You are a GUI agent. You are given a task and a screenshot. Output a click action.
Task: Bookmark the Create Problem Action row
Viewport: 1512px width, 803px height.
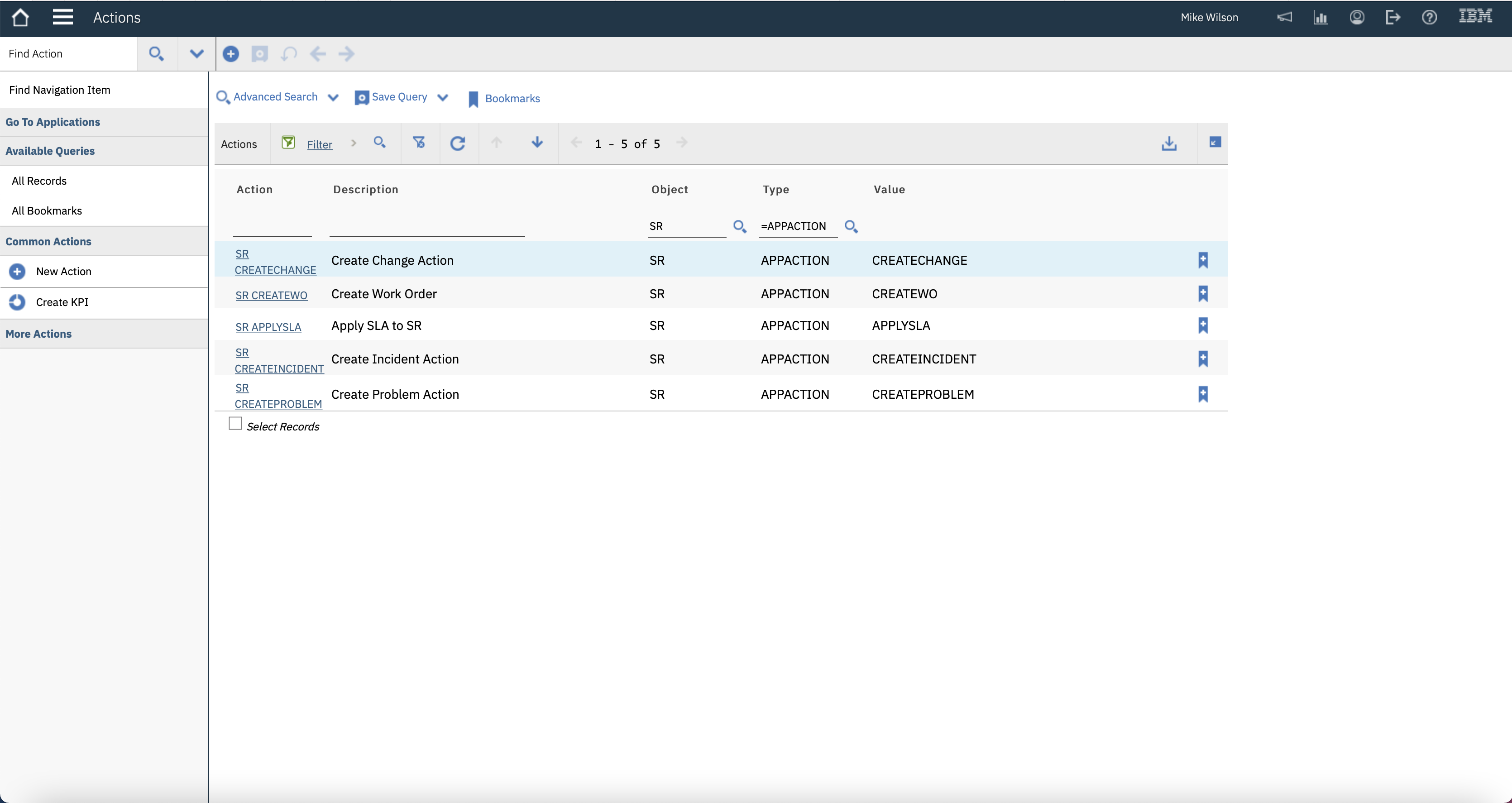[x=1203, y=394]
